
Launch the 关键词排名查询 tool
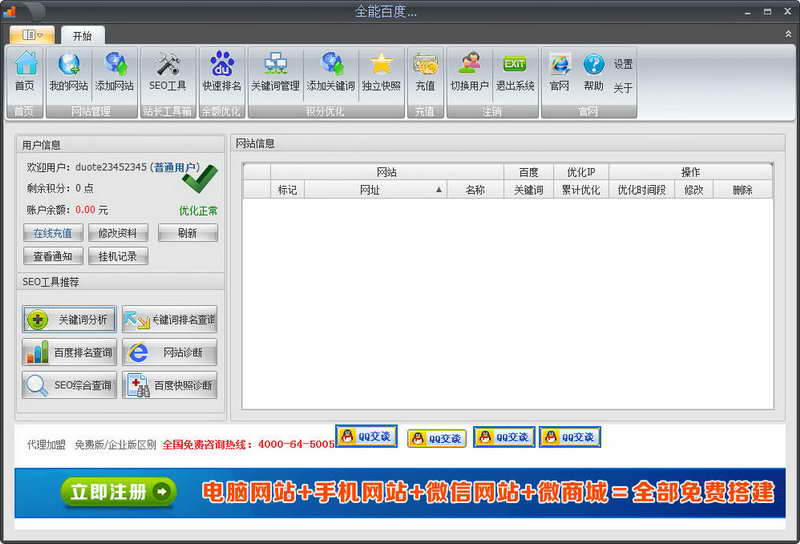169,319
